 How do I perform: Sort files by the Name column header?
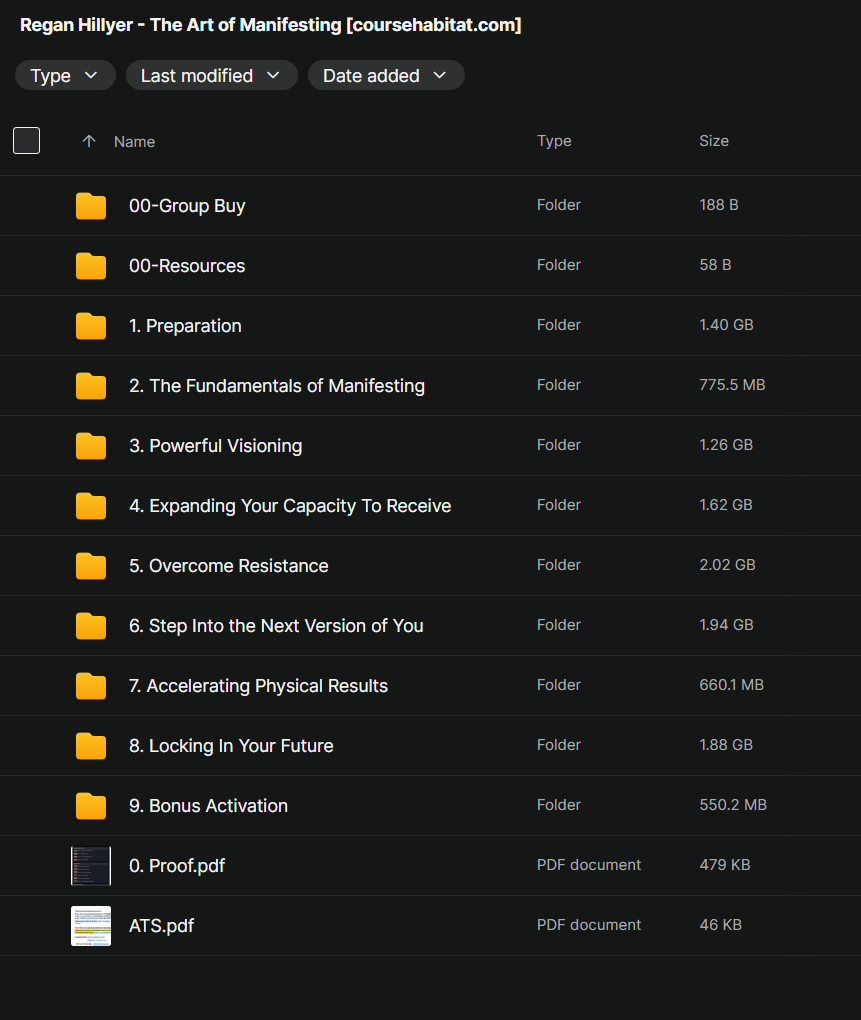click(x=134, y=142)
